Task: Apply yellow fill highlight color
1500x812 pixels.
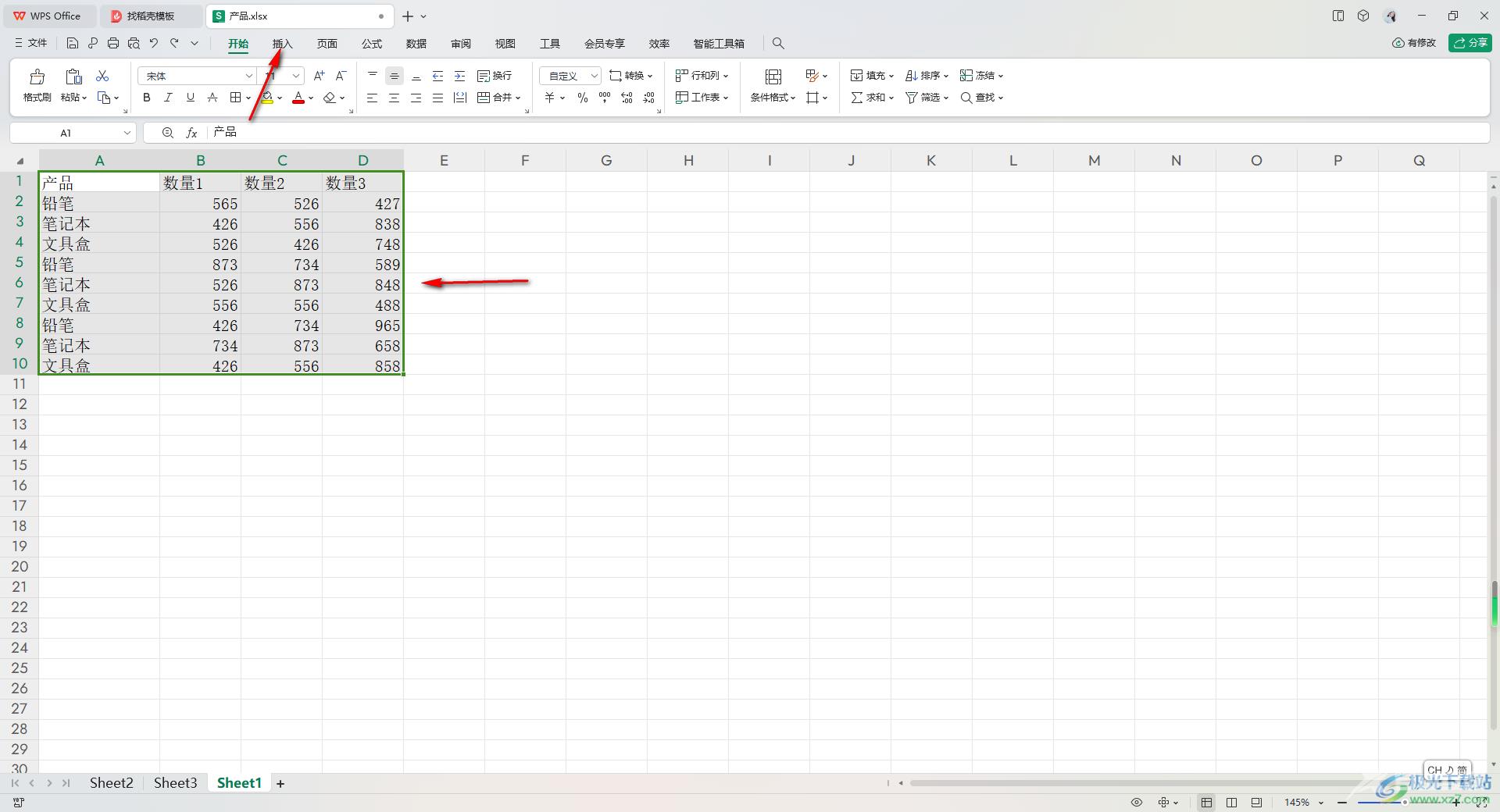Action: click(267, 98)
